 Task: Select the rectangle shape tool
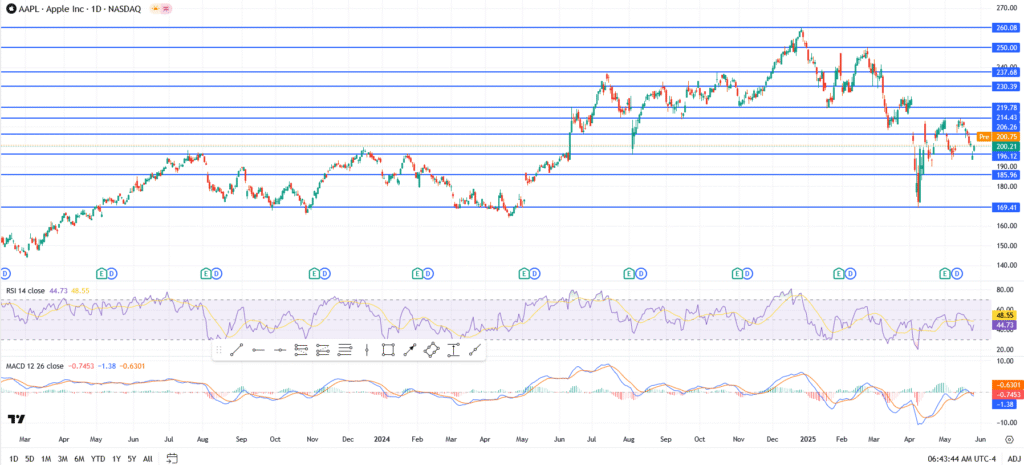tap(388, 349)
